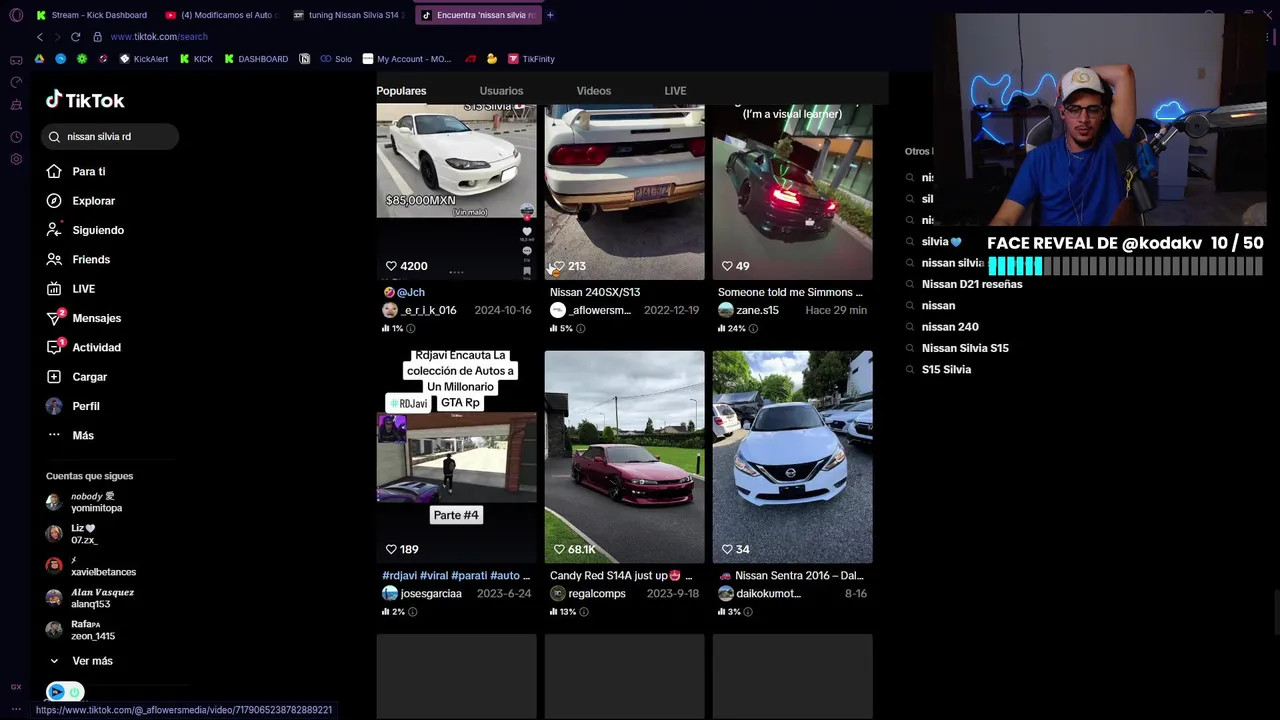Open GX Corner gamepad icon in sidebar

tap(16, 60)
